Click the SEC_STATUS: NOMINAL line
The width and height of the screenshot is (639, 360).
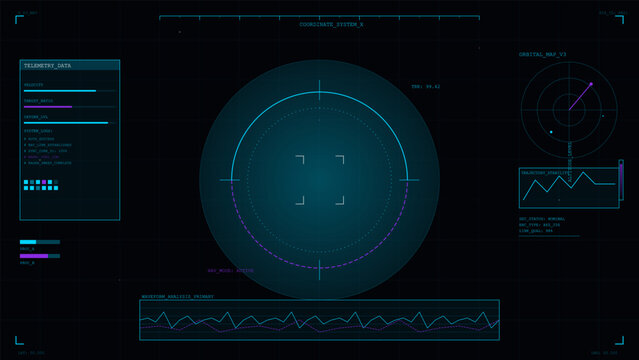[542, 219]
